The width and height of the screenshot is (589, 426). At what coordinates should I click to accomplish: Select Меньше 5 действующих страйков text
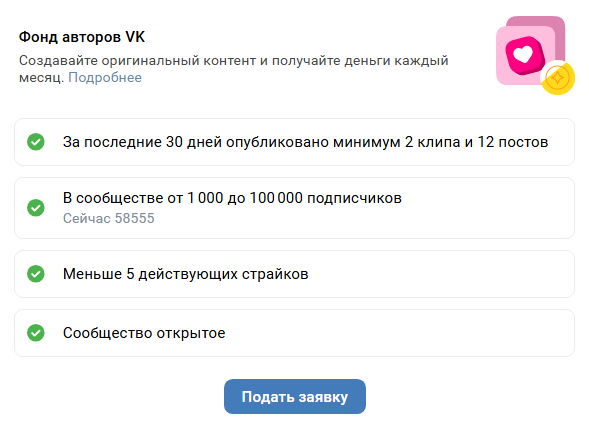[186, 274]
